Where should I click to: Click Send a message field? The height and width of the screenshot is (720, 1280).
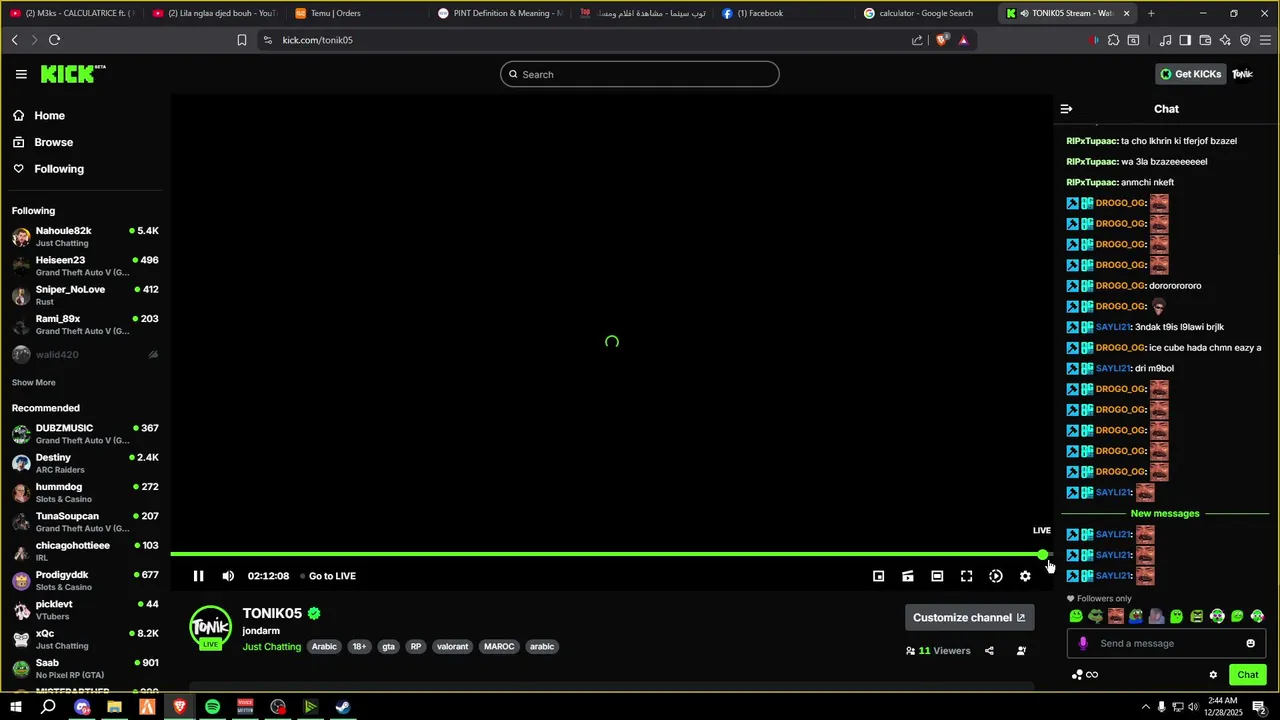pyautogui.click(x=1168, y=644)
